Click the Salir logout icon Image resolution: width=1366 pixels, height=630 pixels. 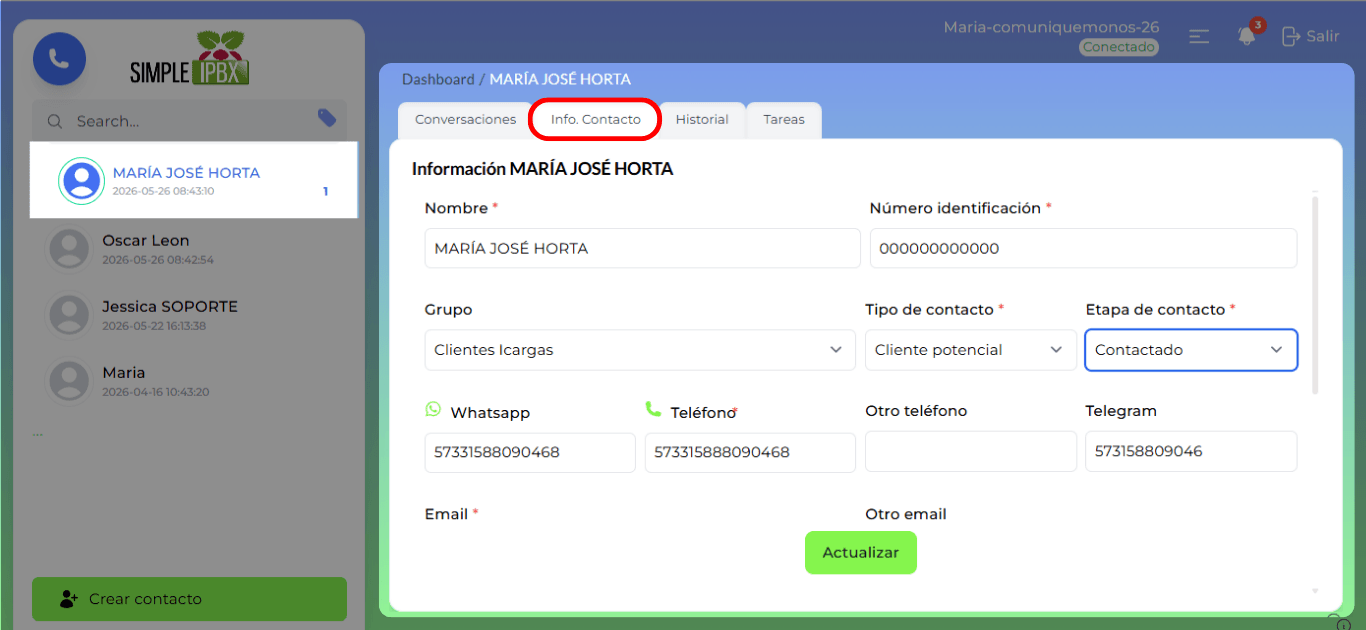tap(1291, 36)
